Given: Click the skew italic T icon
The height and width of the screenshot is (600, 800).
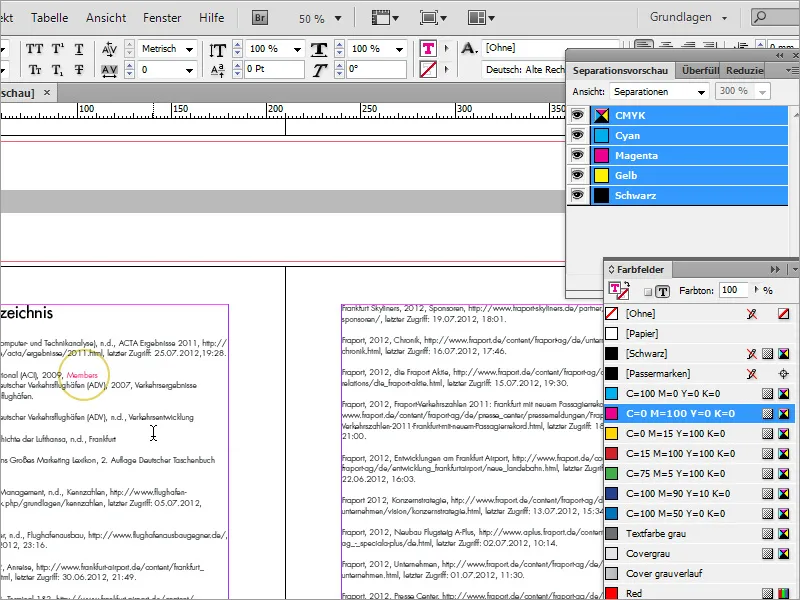Looking at the screenshot, I should (319, 69).
